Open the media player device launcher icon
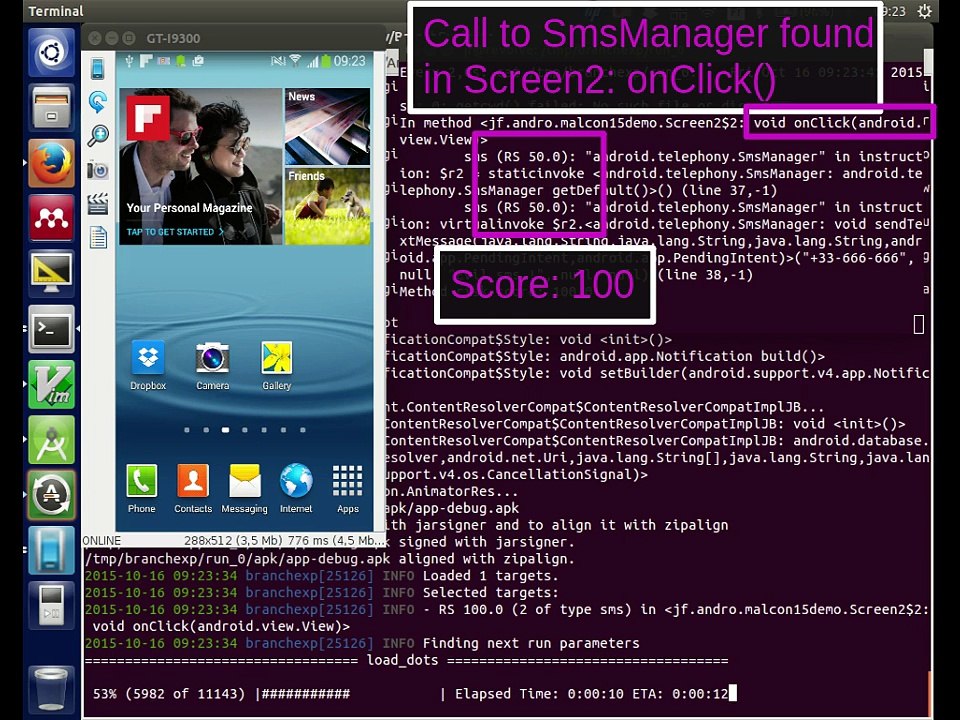Screen dimensions: 960x720 tap(51, 605)
